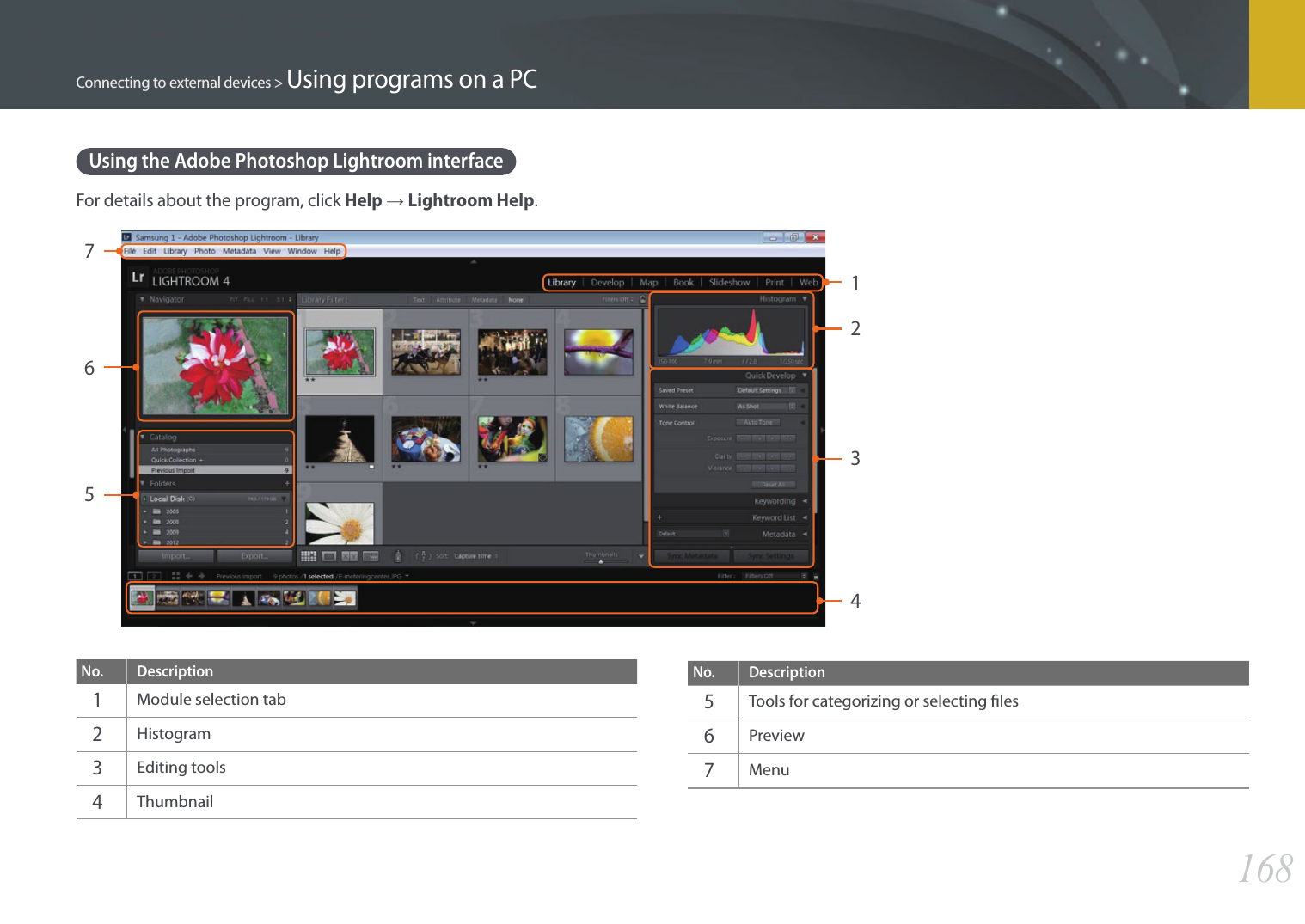Click the Library Filter lock icon
This screenshot has height=924, width=1305.
coord(642,300)
